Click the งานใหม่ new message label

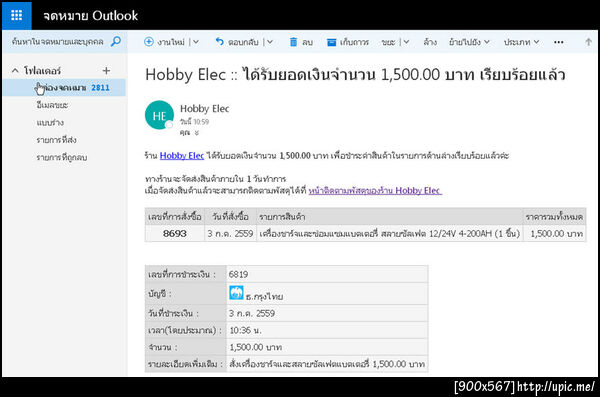coord(171,42)
